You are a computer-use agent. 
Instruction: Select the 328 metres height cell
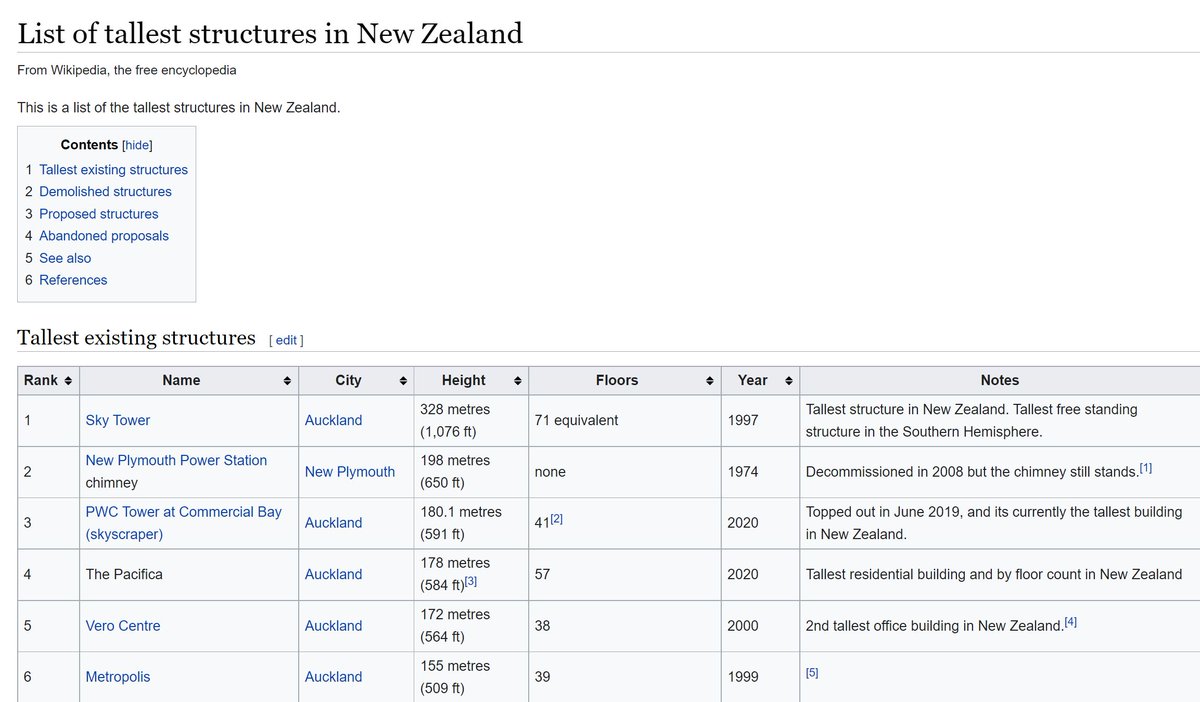pyautogui.click(x=471, y=421)
